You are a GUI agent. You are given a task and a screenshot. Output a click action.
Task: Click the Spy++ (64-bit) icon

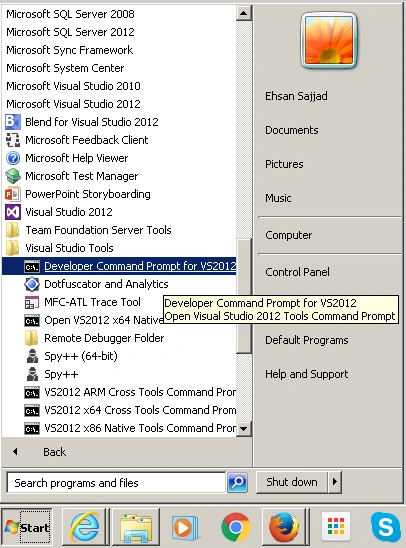coord(32,356)
